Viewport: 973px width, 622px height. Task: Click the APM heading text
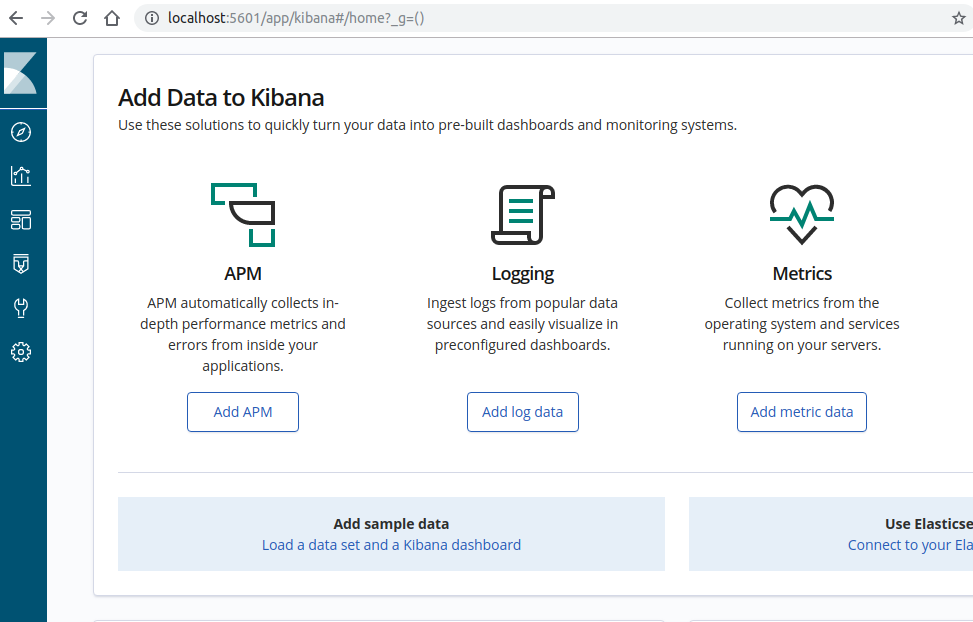pos(243,274)
